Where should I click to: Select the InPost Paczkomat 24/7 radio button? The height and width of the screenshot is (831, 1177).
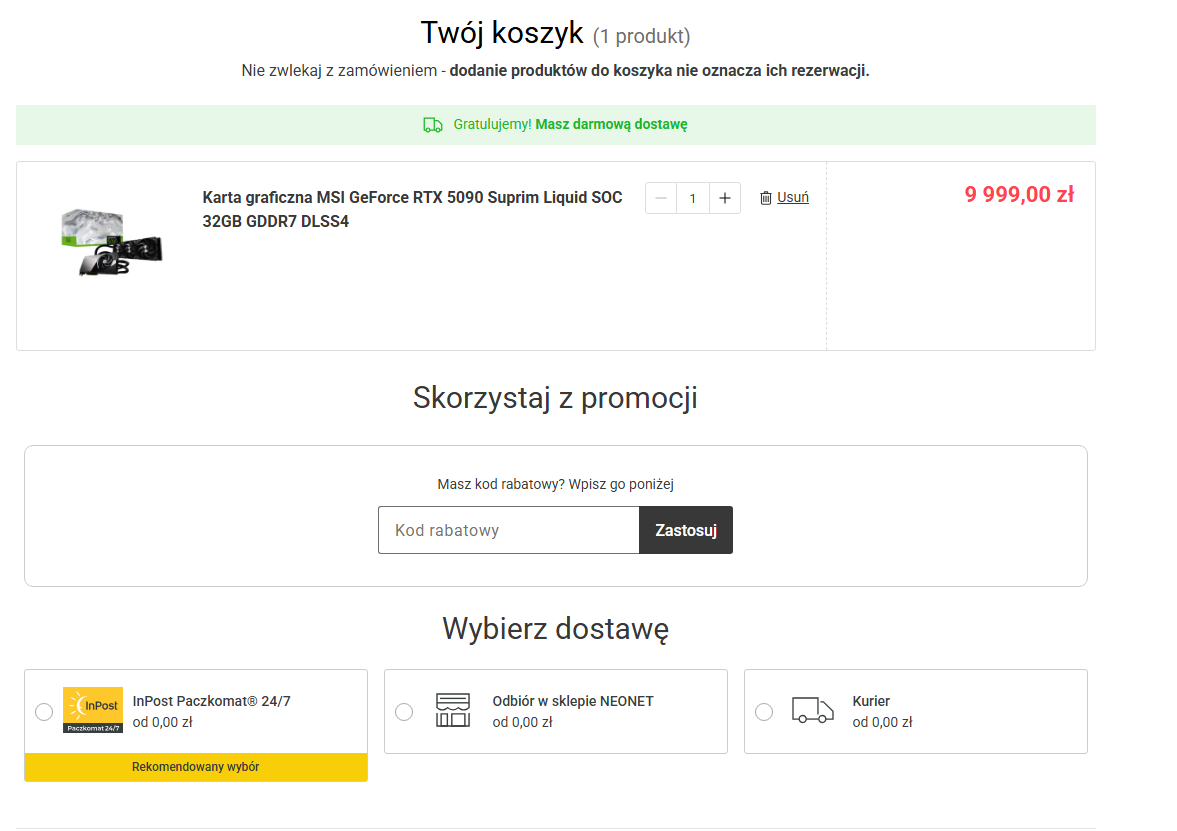44,712
